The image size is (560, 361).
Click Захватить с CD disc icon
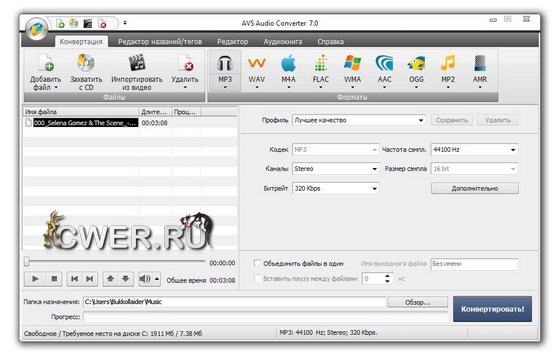click(x=86, y=63)
